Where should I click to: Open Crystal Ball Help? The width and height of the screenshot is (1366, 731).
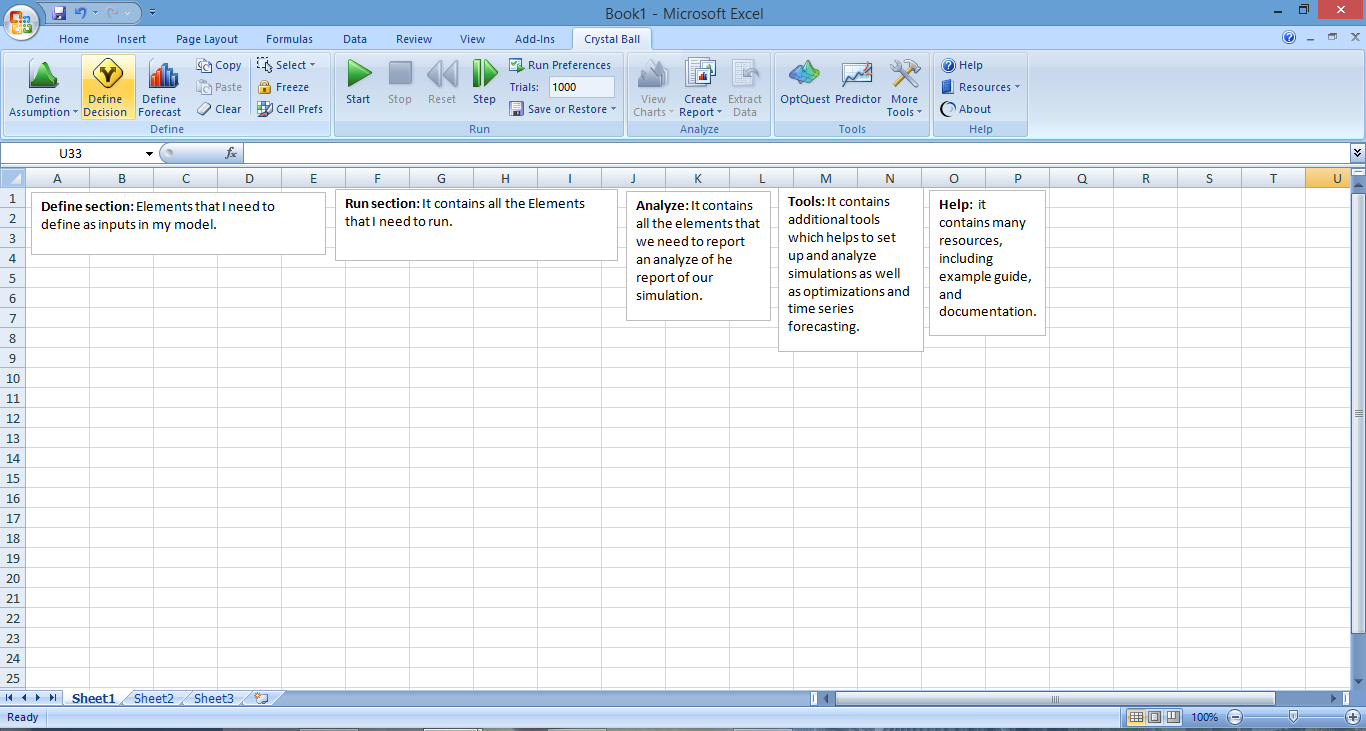coord(962,65)
